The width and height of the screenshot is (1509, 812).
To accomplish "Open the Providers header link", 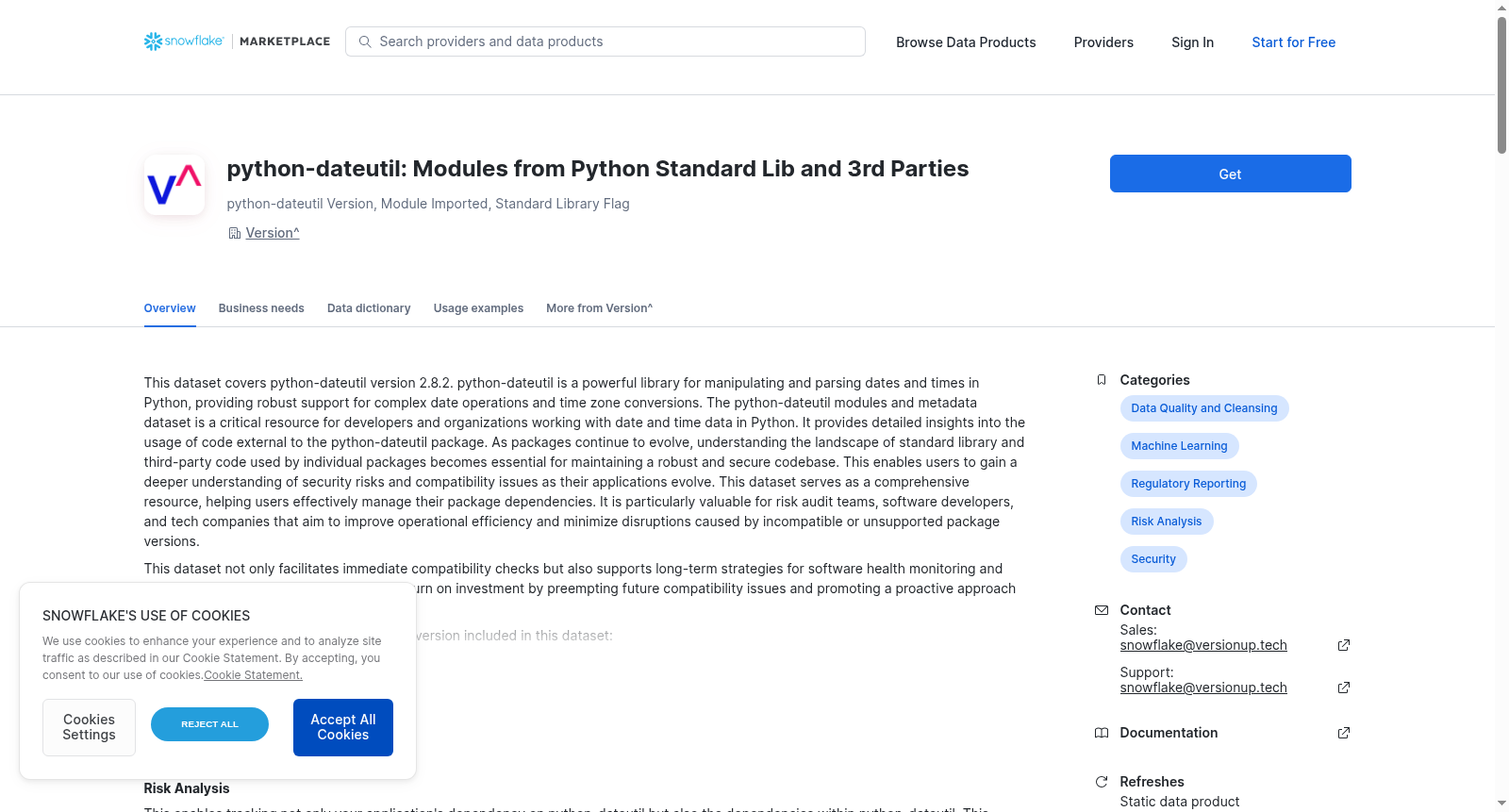I will coord(1103,42).
